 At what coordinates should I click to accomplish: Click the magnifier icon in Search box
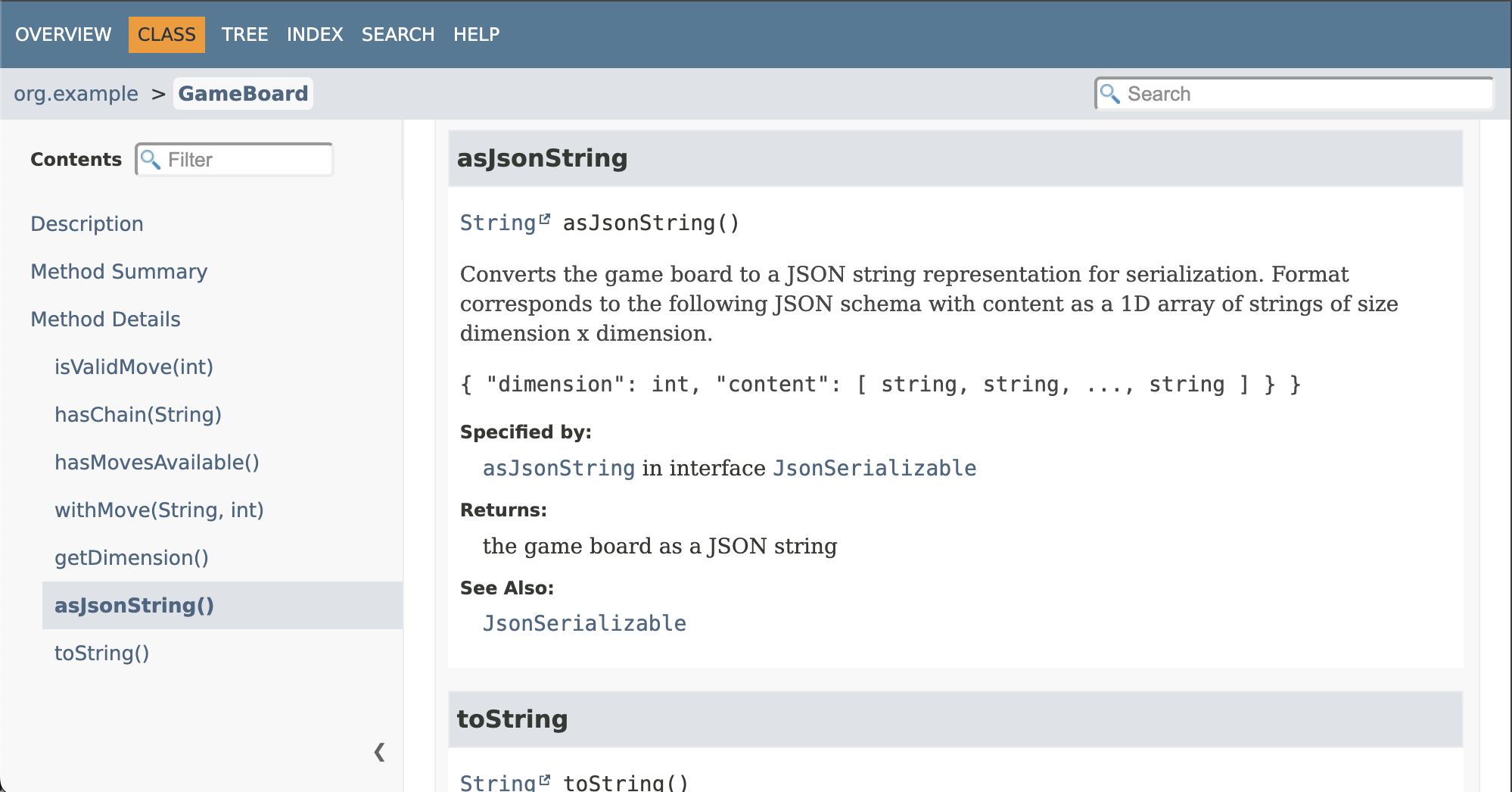[1109, 93]
